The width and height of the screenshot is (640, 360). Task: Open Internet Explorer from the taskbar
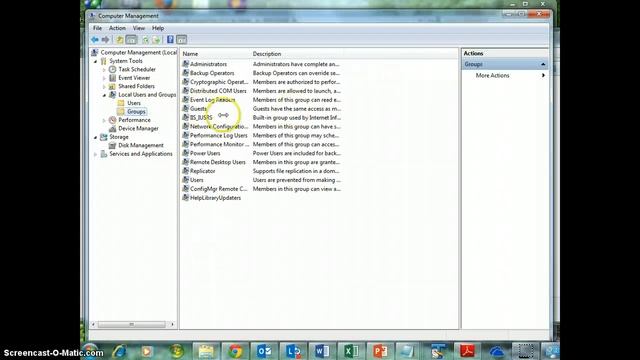pyautogui.click(x=119, y=351)
